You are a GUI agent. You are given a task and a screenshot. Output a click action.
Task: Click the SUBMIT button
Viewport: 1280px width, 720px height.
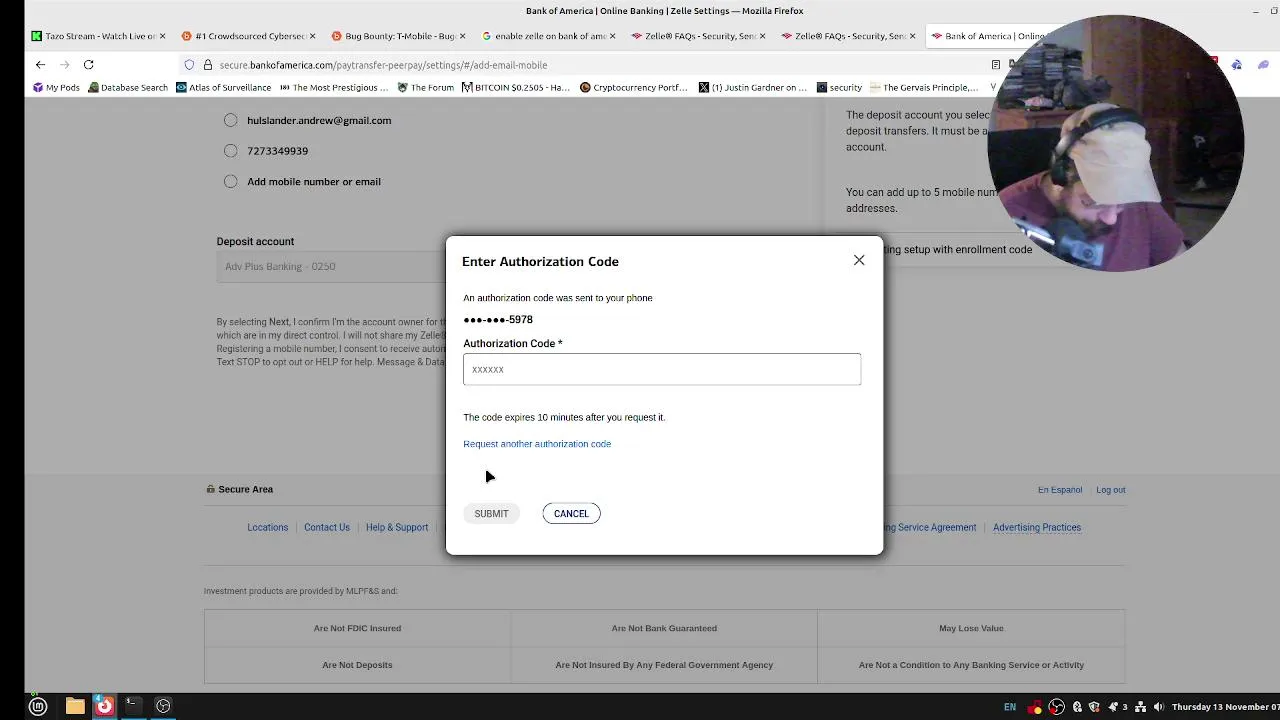491,514
